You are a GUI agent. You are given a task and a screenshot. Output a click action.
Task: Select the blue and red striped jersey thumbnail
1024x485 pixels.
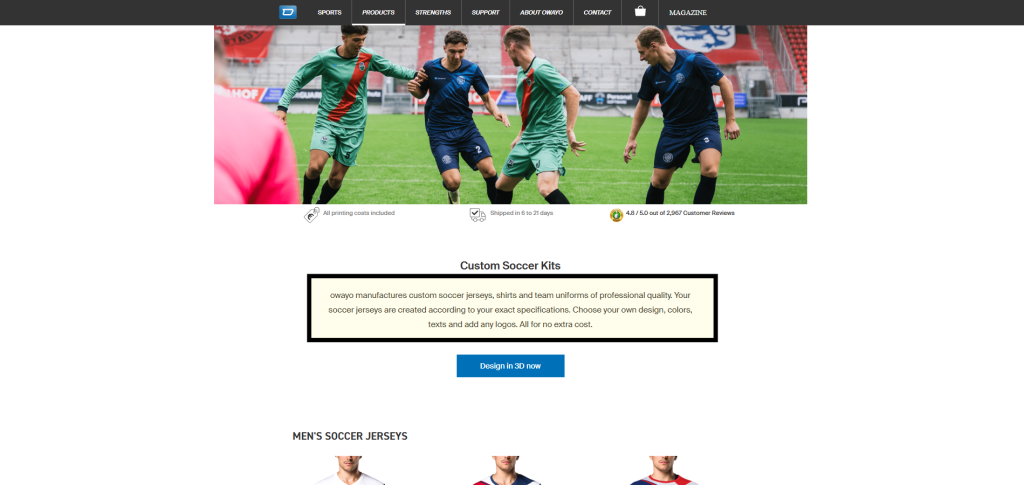coord(664,470)
